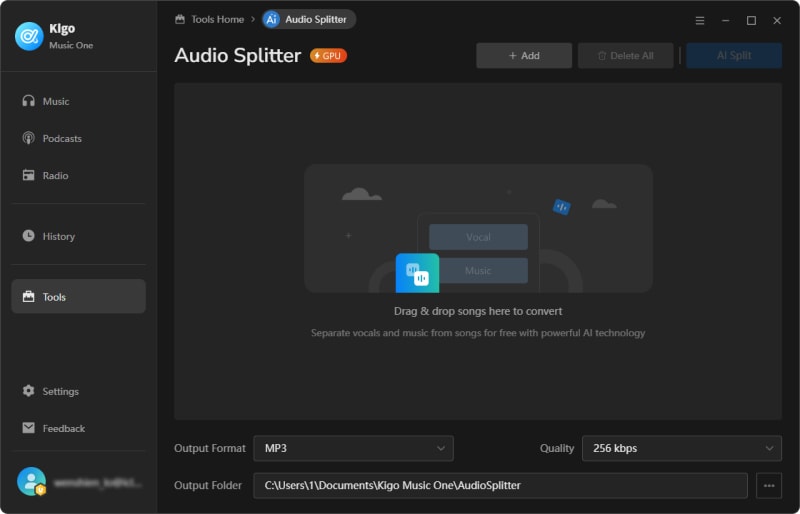The image size is (800, 514).
Task: Click the Add button
Action: (524, 56)
